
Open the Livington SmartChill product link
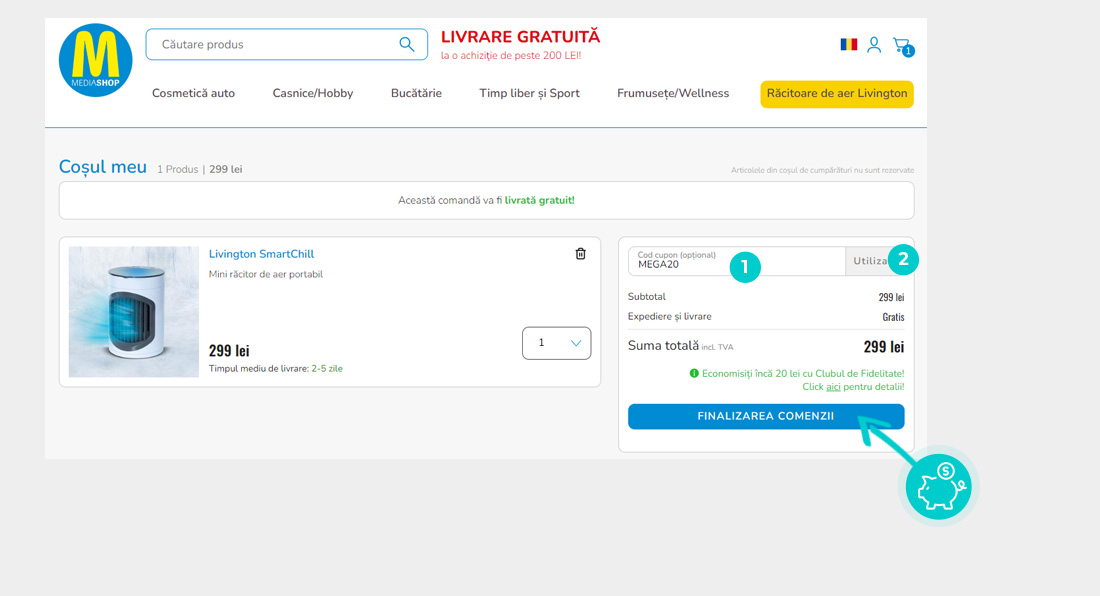(x=262, y=254)
